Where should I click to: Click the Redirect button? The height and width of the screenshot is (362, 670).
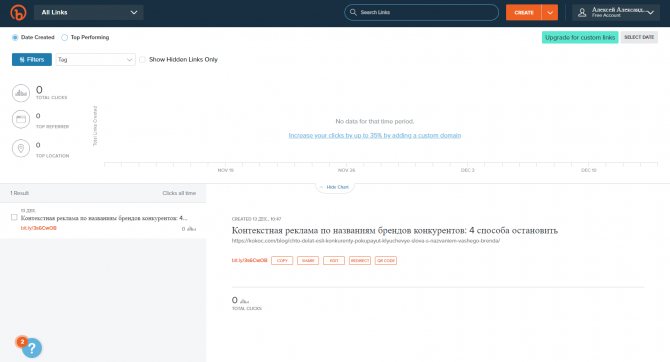point(360,260)
